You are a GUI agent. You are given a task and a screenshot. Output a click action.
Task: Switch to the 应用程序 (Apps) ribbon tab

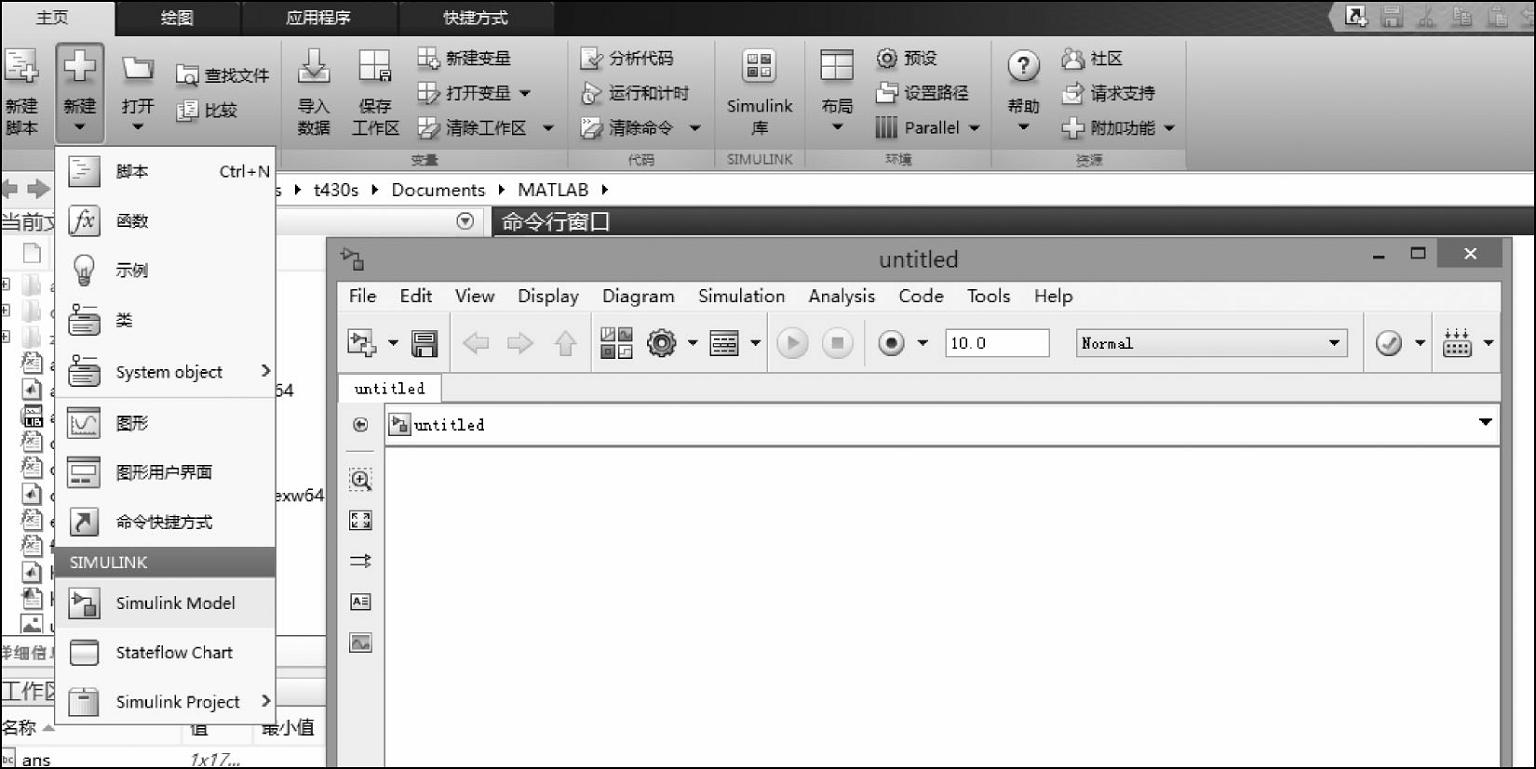pos(319,17)
